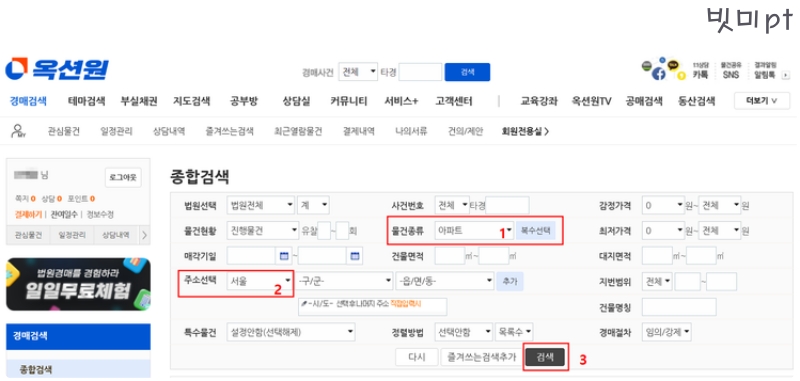Screen dimensions: 800x381
Task: Open the 지번범위 전체 dropdown
Action: coord(658,281)
